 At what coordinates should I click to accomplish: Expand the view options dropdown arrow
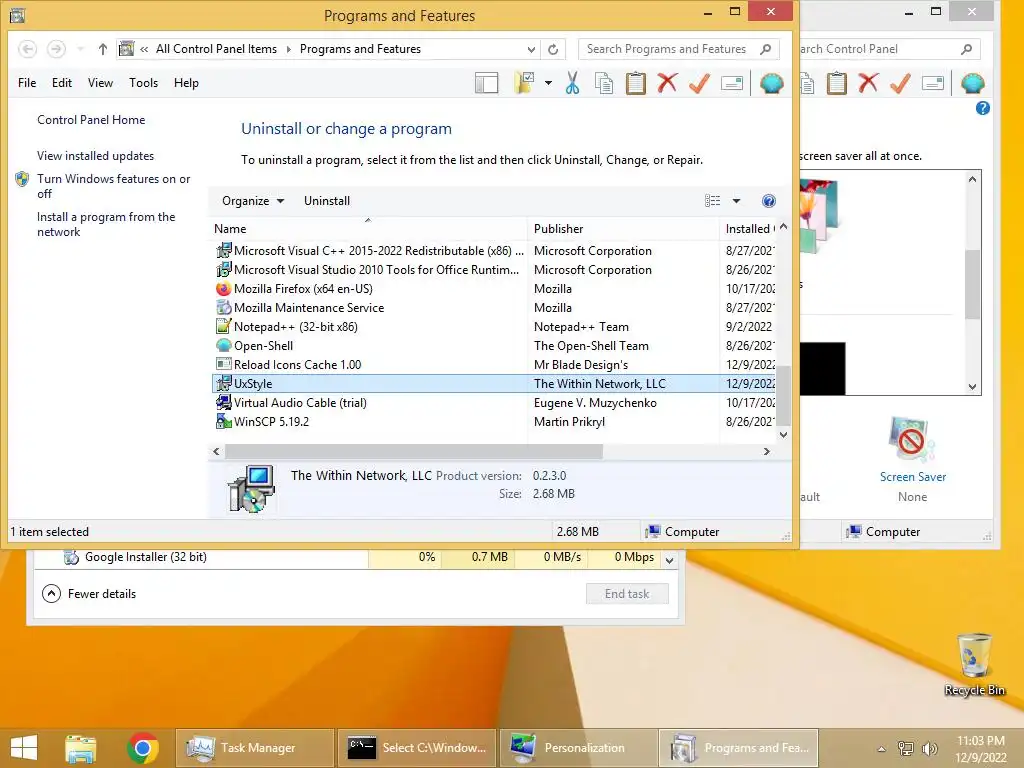point(736,201)
